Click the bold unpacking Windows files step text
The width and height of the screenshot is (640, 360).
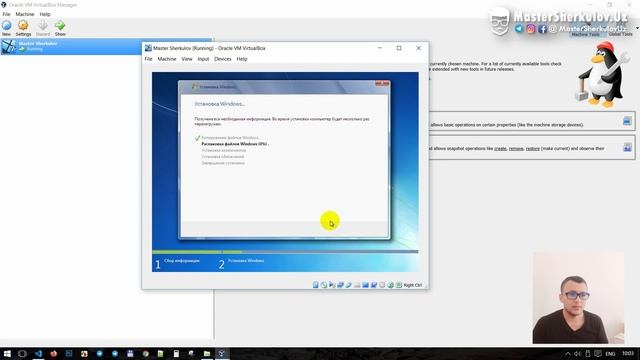point(235,144)
